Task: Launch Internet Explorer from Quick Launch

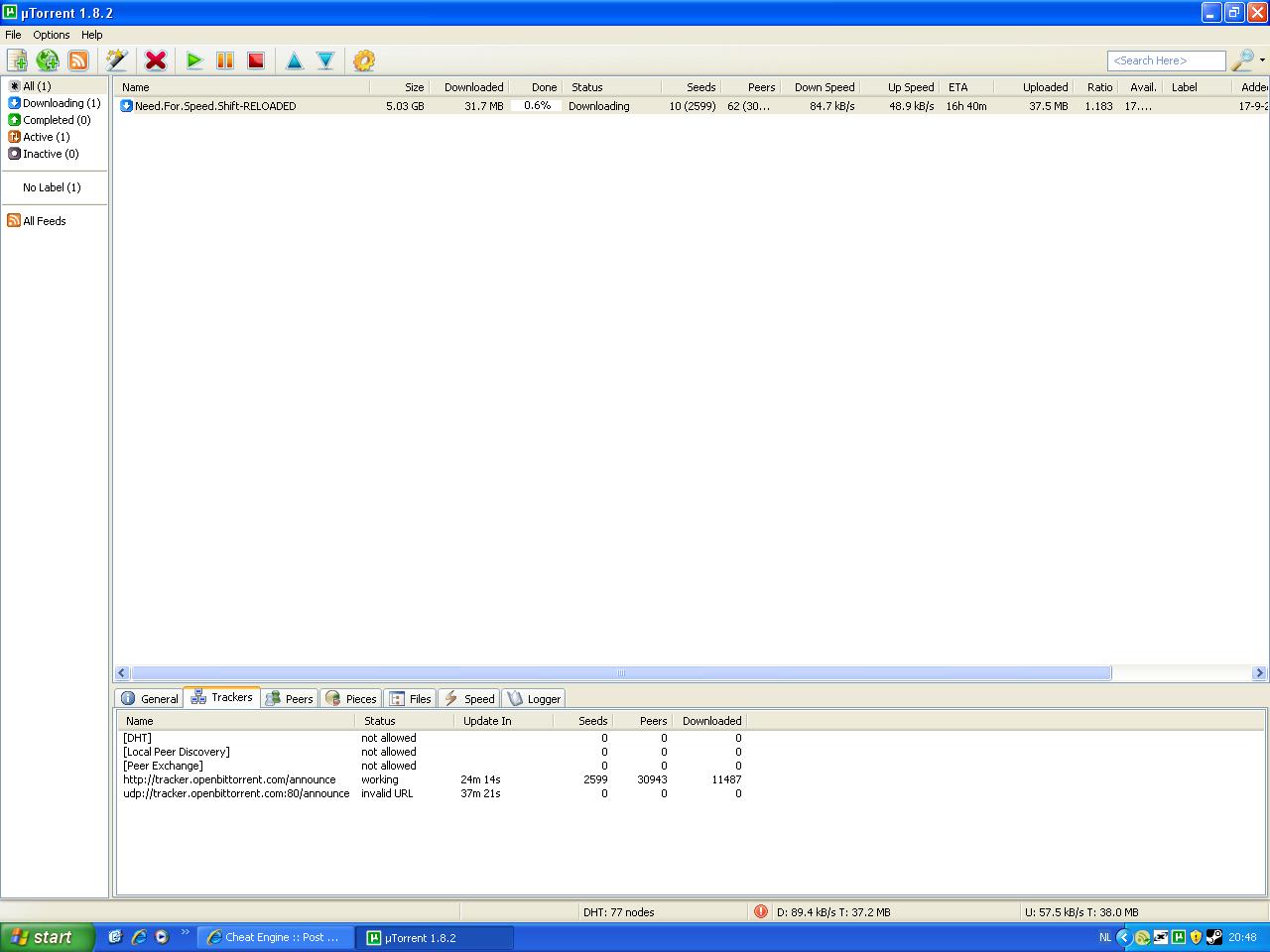Action: pyautogui.click(x=139, y=937)
